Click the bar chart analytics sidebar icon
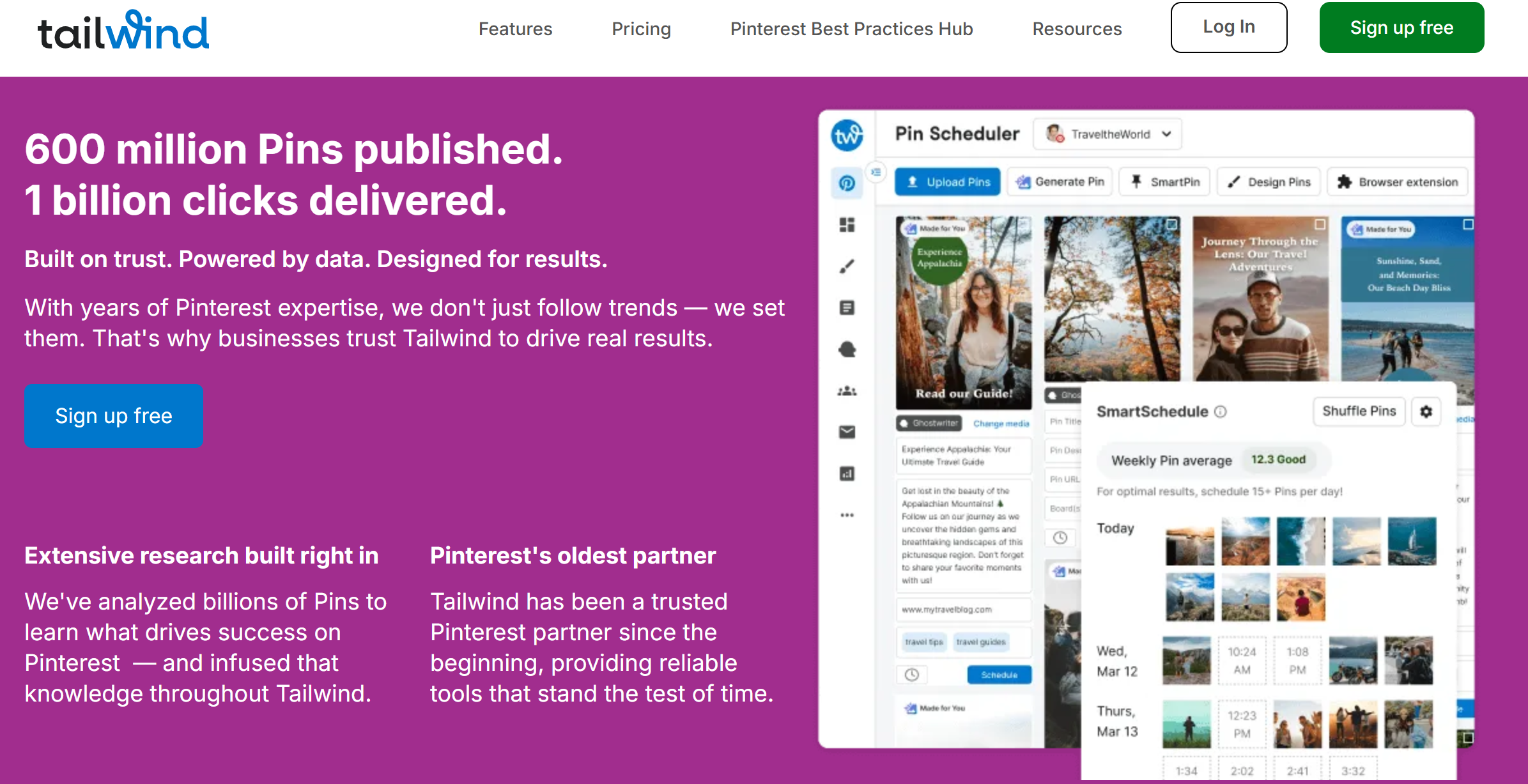This screenshot has width=1528, height=784. 847,474
